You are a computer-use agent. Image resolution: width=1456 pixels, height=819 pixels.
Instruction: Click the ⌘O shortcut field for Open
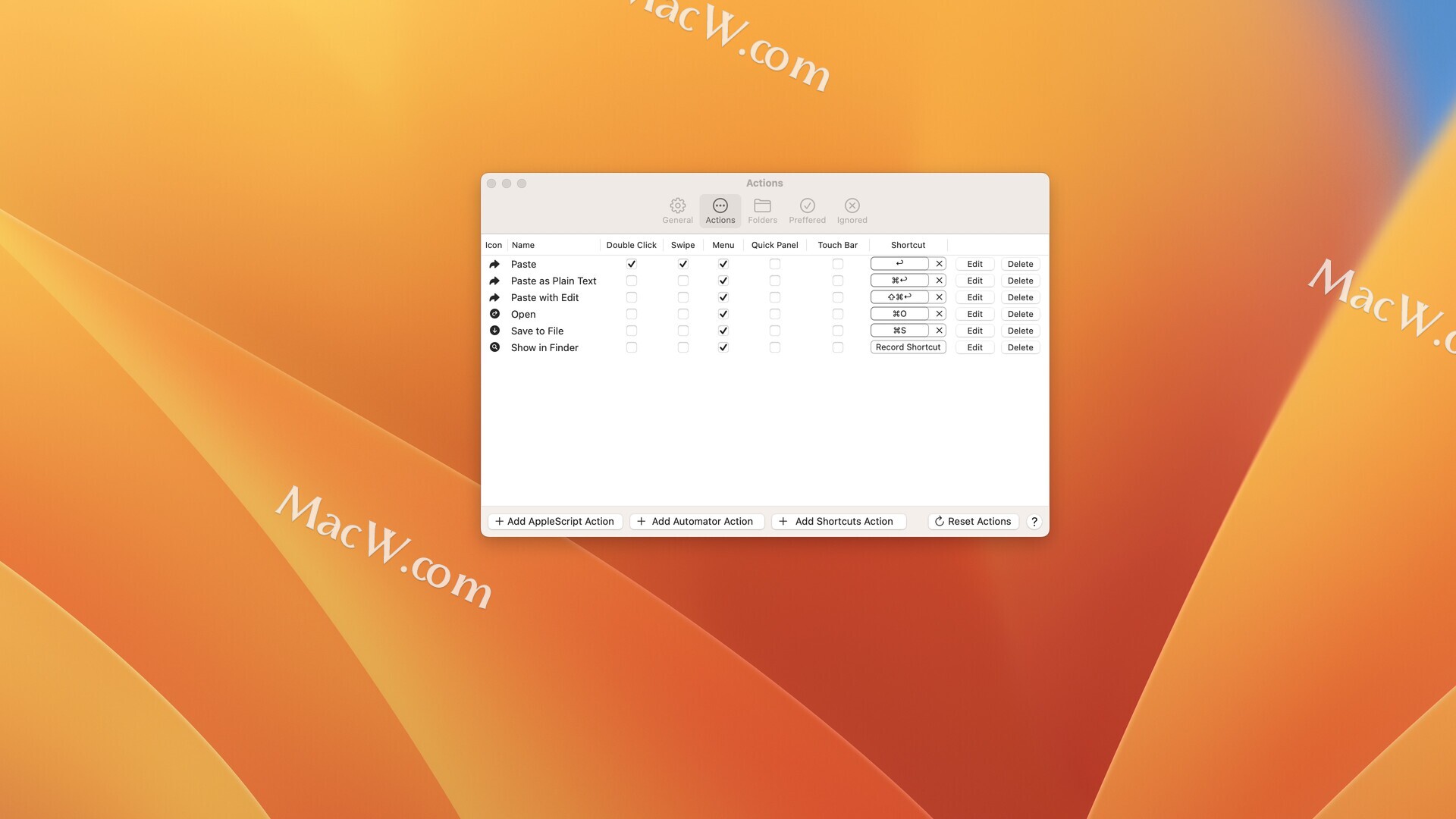click(x=899, y=314)
